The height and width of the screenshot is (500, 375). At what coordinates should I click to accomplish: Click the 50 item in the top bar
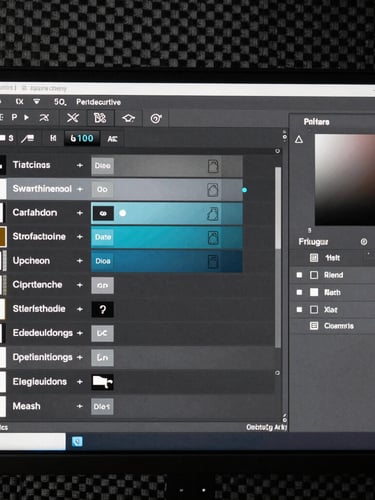click(x=60, y=102)
